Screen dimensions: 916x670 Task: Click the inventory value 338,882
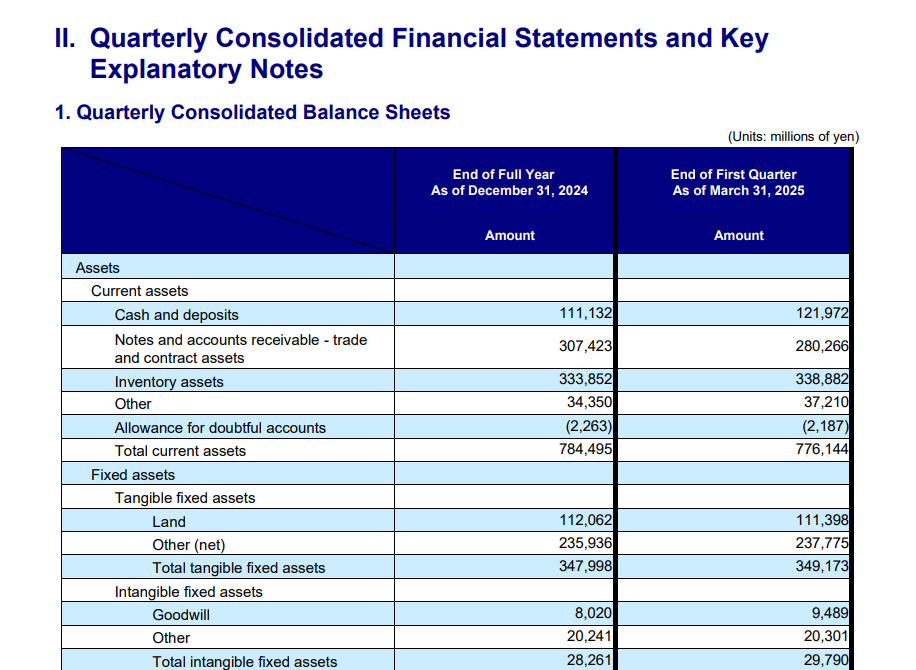coord(821,379)
